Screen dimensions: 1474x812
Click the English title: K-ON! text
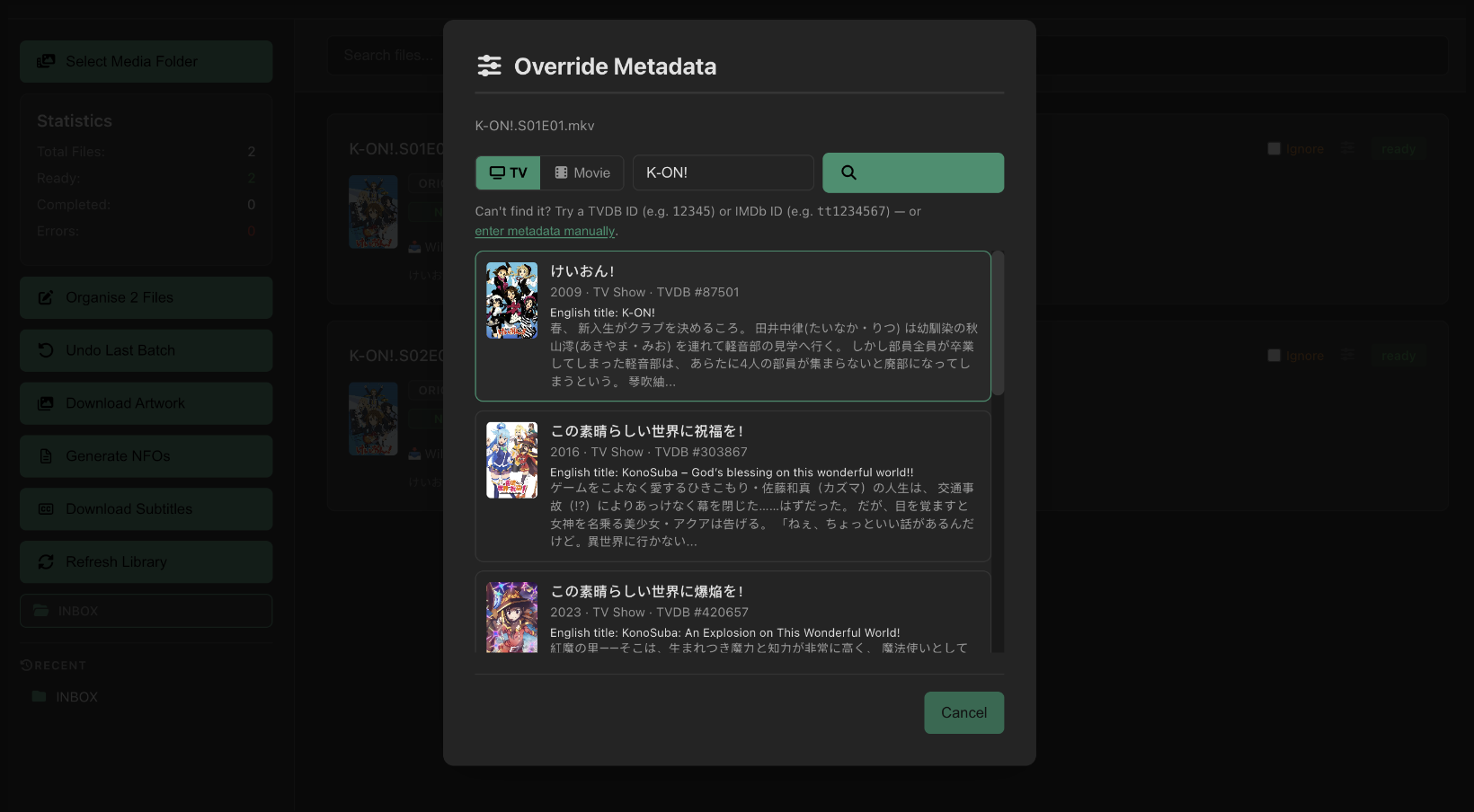(602, 313)
